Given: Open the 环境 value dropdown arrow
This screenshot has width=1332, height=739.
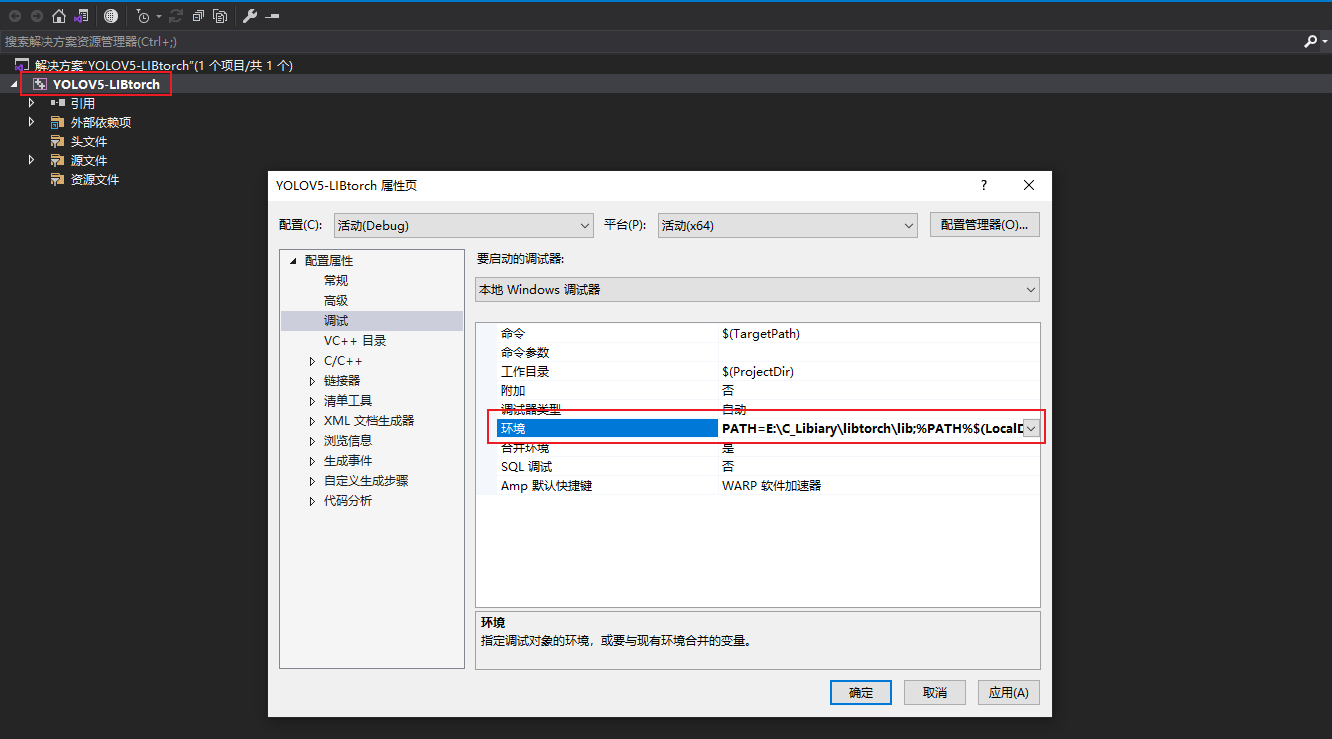Looking at the screenshot, I should coord(1032,428).
